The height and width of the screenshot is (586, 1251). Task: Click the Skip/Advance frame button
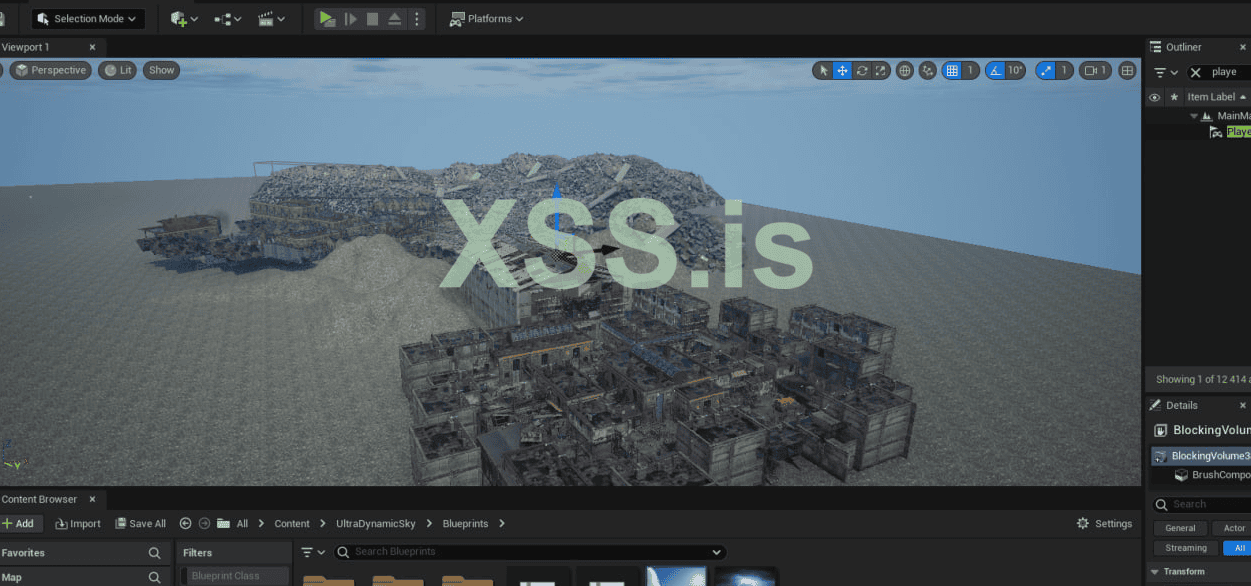point(350,18)
